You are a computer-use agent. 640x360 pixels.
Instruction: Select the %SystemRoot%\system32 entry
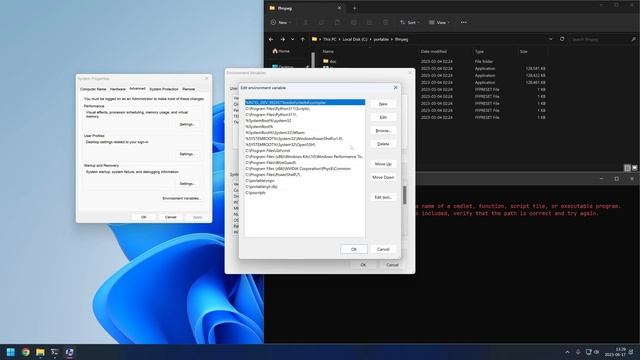coord(305,121)
